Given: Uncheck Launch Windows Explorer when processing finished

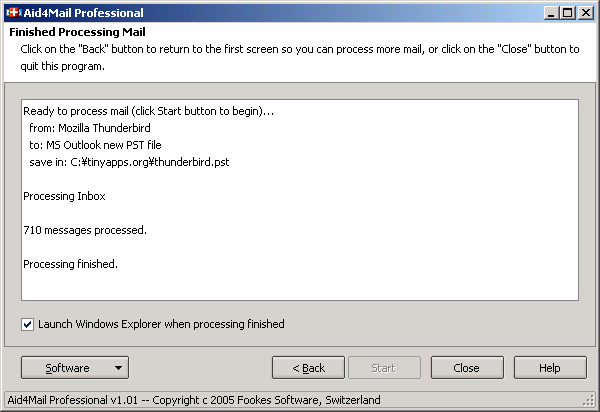Looking at the screenshot, I should (x=27, y=324).
